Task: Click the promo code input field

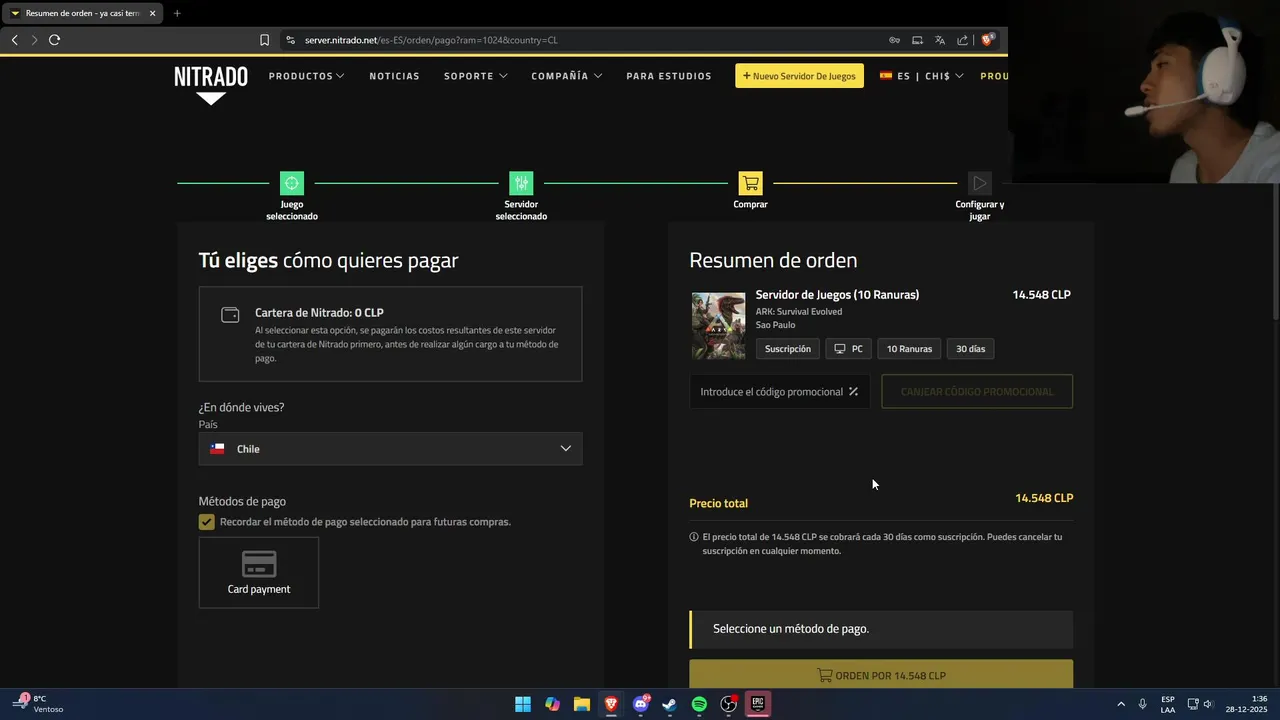Action: (779, 392)
